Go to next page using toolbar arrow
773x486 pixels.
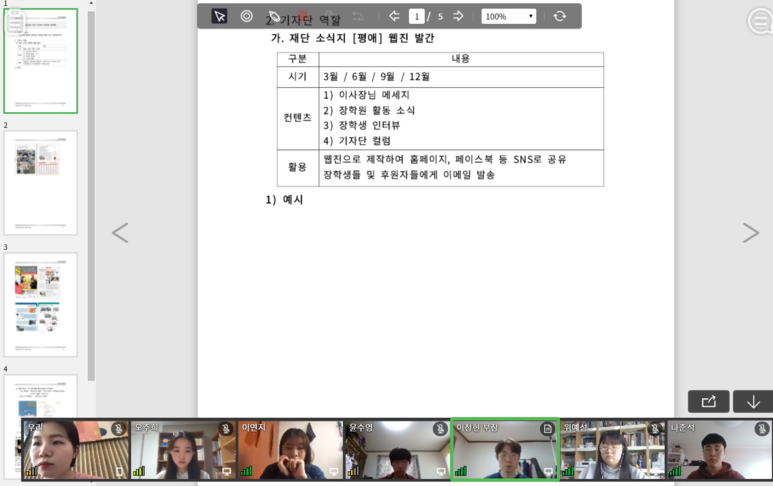(458, 16)
